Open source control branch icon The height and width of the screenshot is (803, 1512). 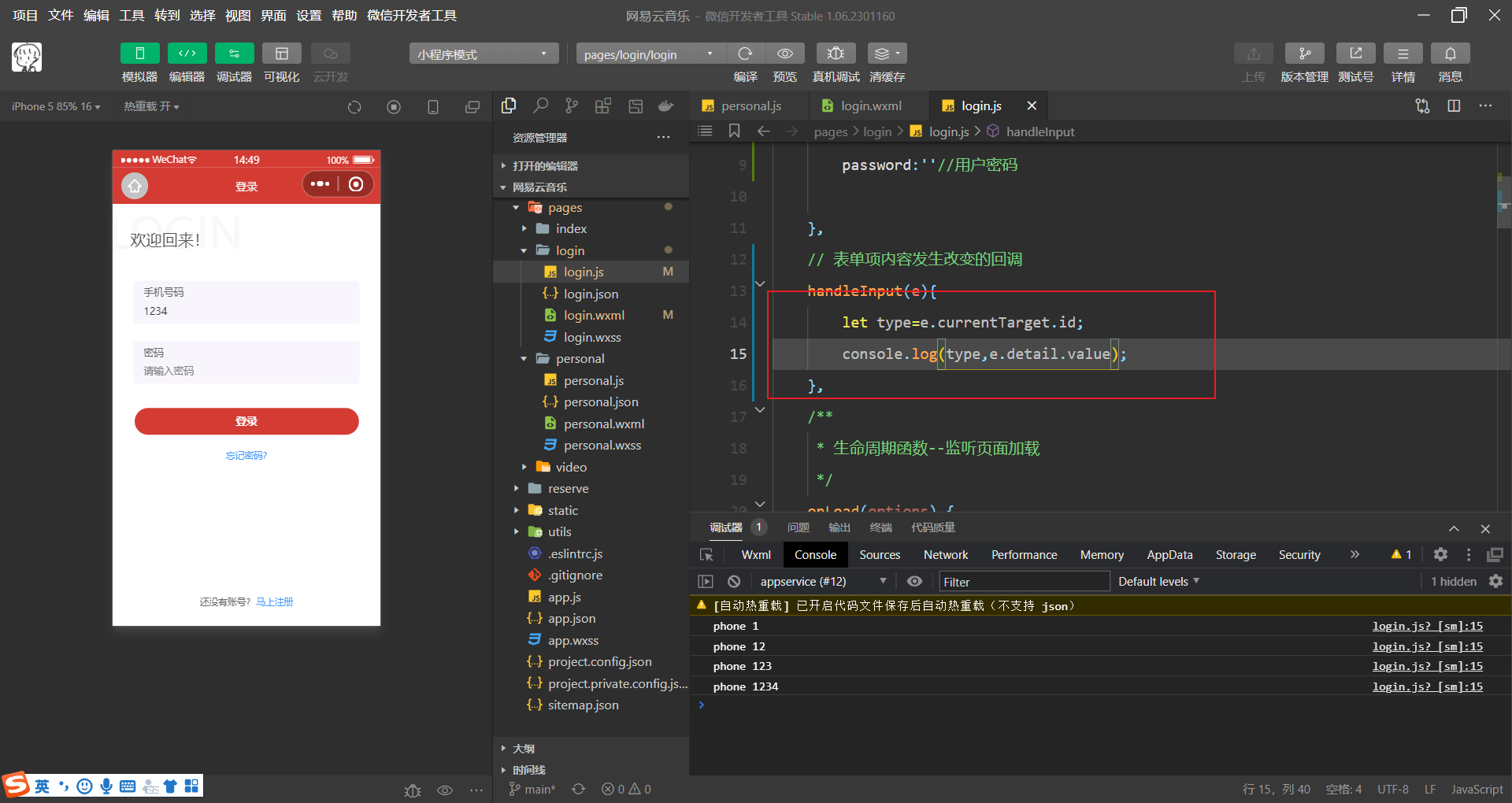(x=572, y=105)
